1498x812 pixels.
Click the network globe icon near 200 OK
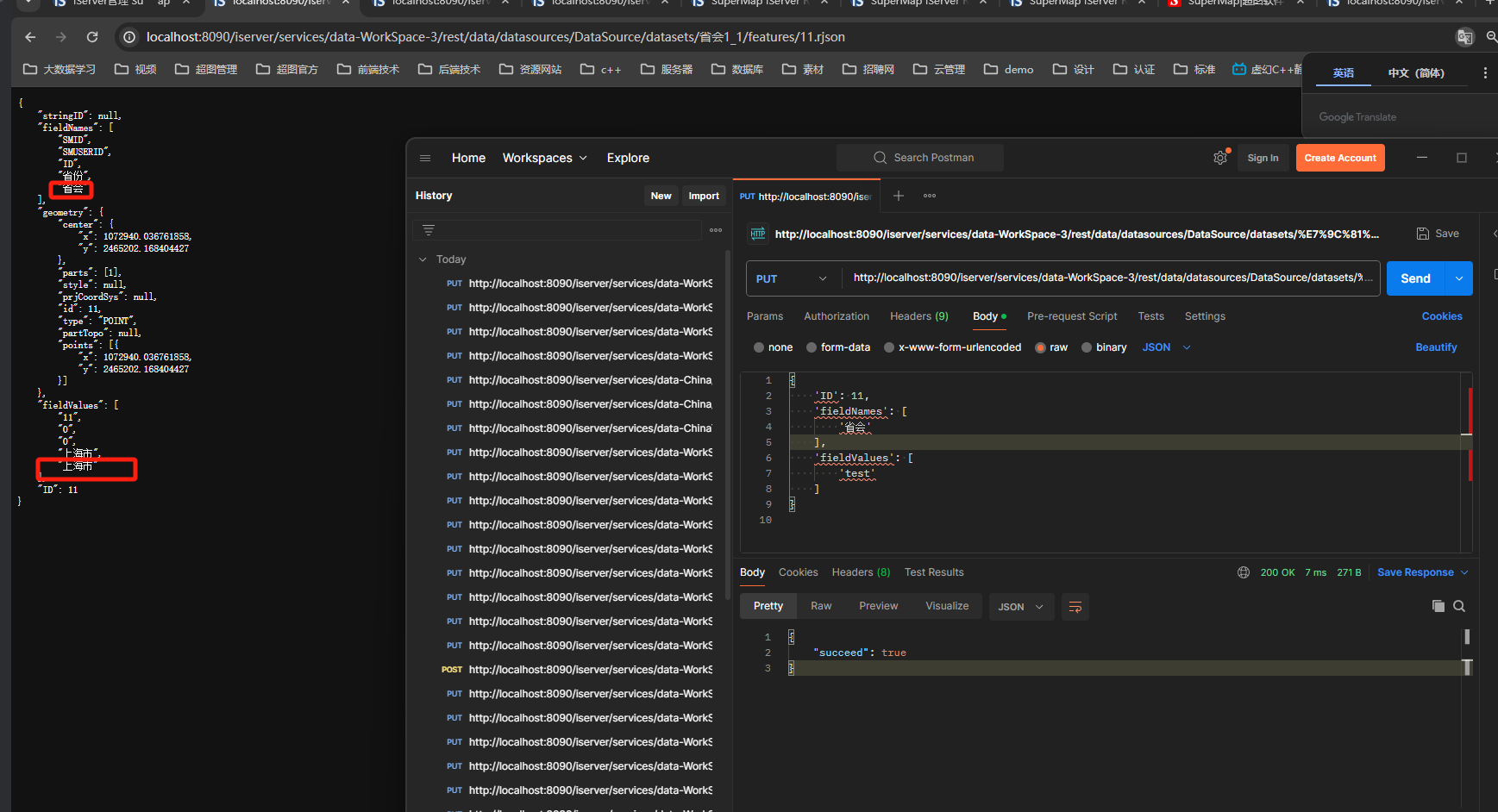point(1244,572)
